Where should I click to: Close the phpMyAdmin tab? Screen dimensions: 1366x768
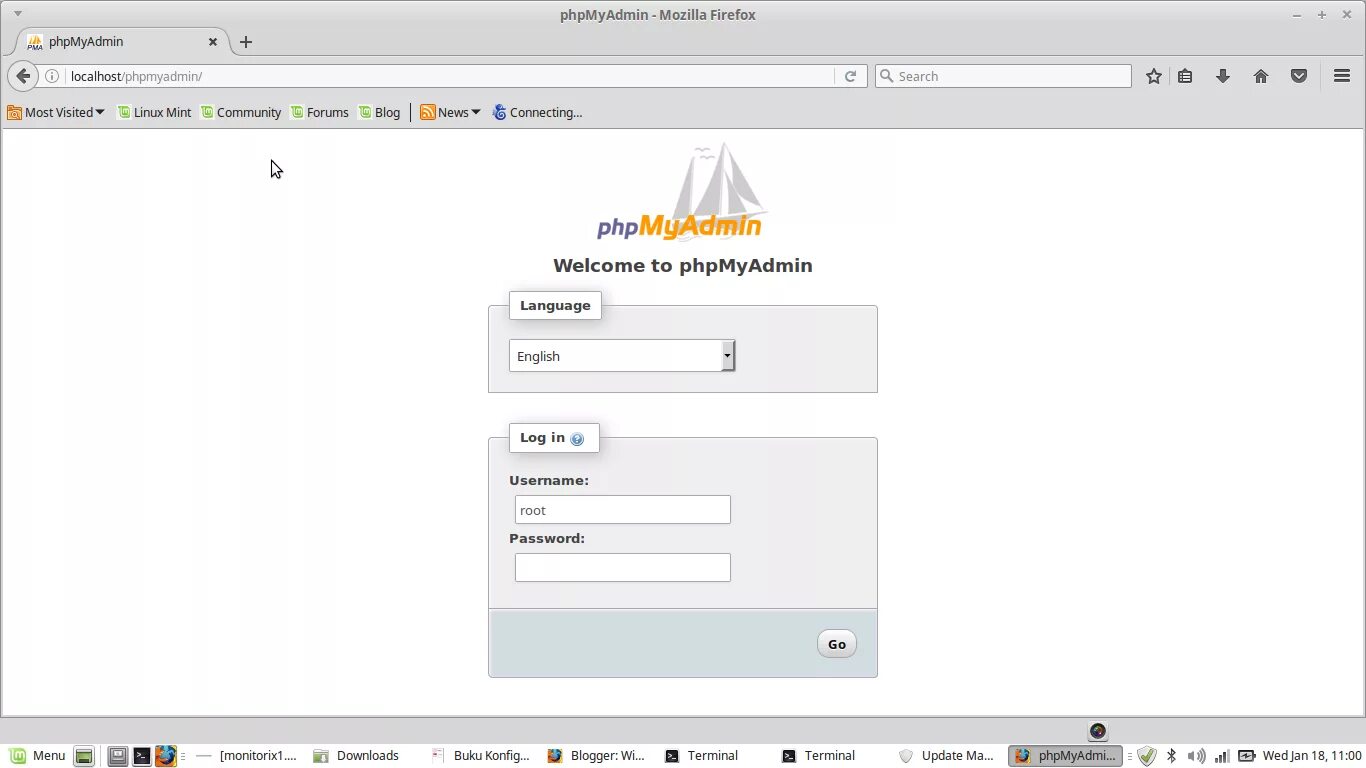(213, 42)
